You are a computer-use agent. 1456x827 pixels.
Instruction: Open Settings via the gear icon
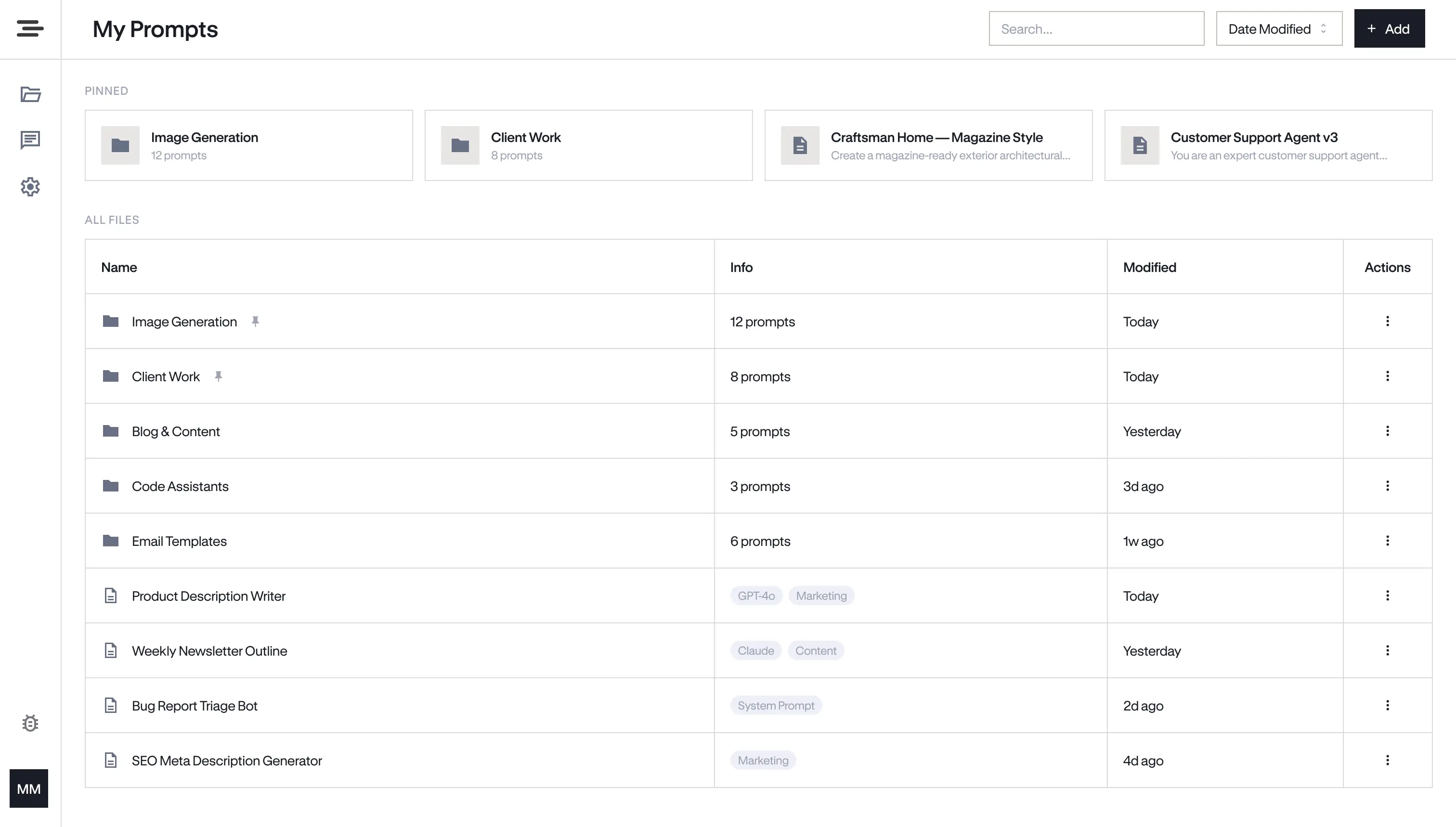coord(29,187)
